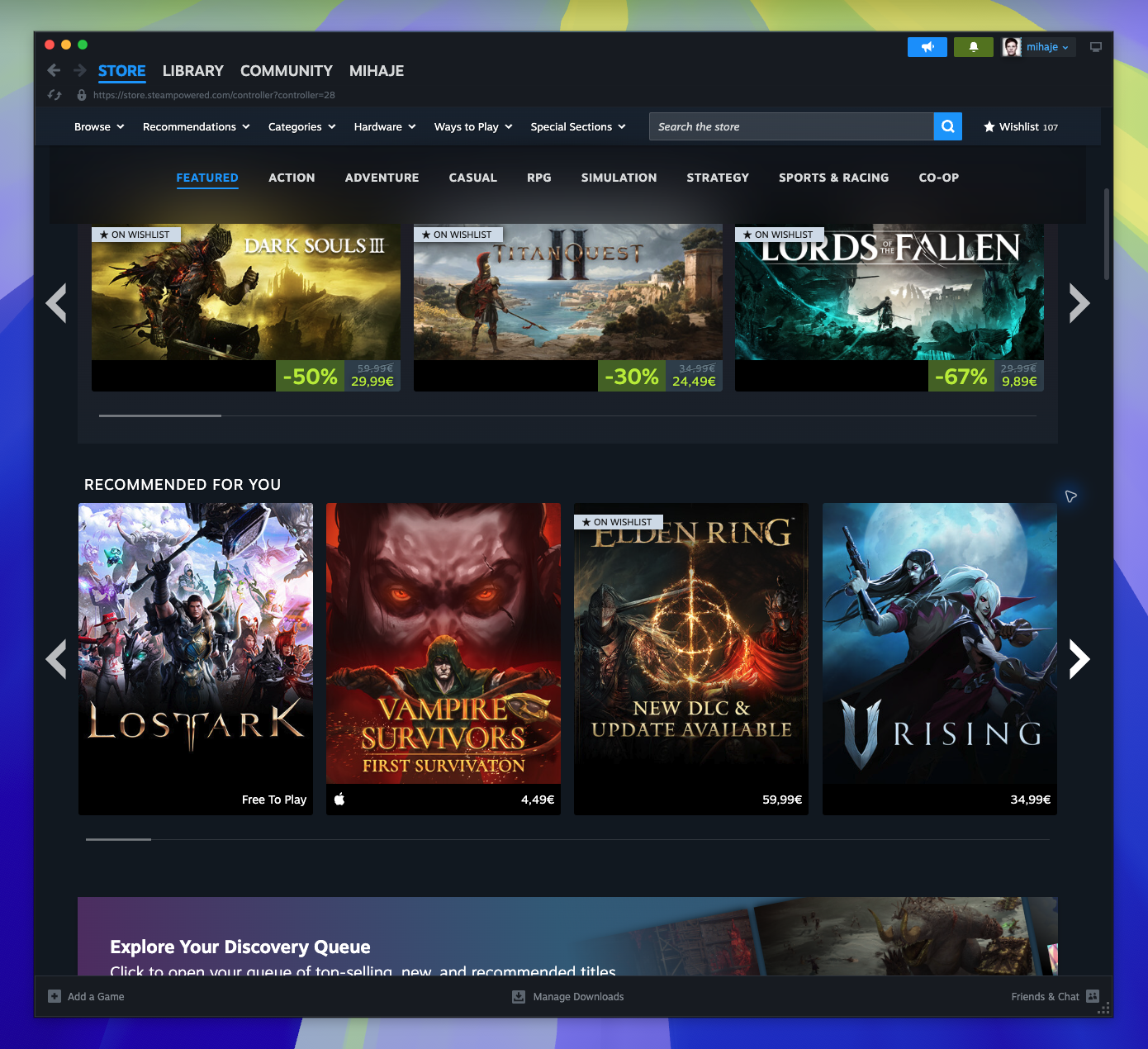Click the padlock icon beside the URL

click(82, 95)
